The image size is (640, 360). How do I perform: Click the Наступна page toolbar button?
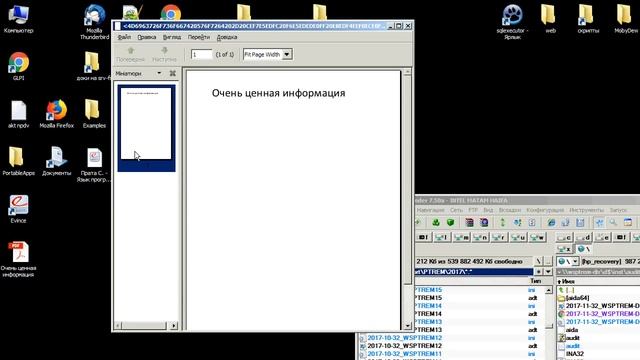pos(164,54)
